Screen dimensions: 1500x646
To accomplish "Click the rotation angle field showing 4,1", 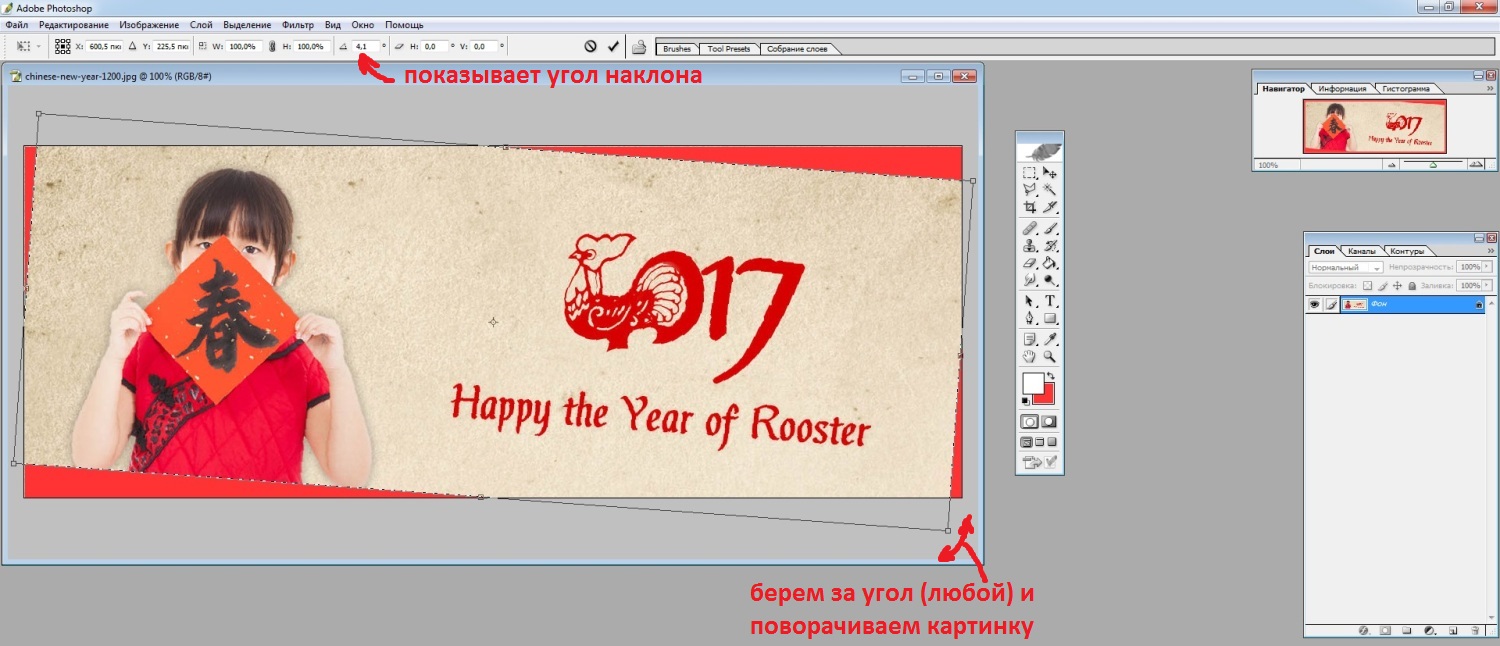I will pyautogui.click(x=365, y=46).
